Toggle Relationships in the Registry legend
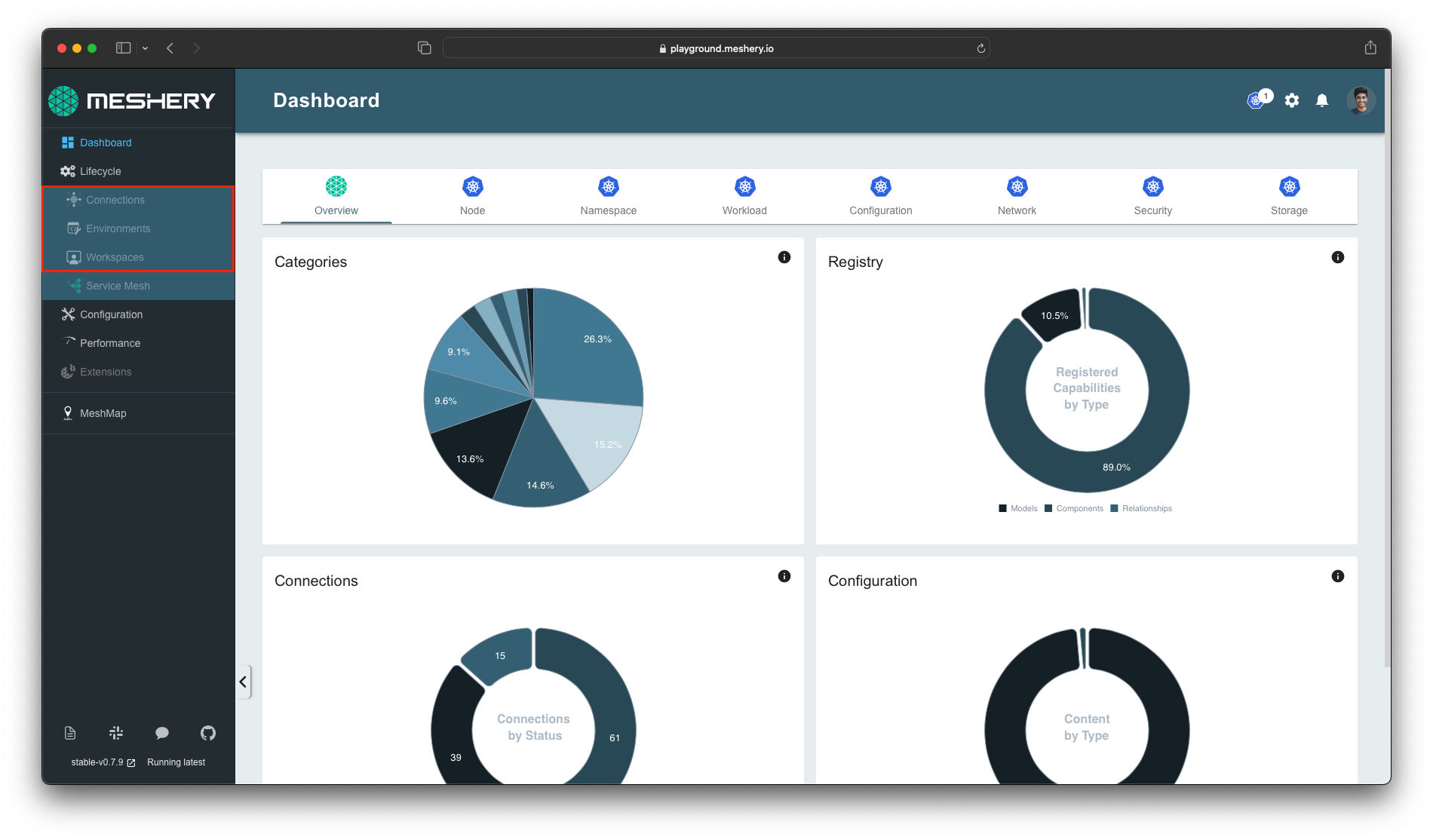 coord(1141,509)
